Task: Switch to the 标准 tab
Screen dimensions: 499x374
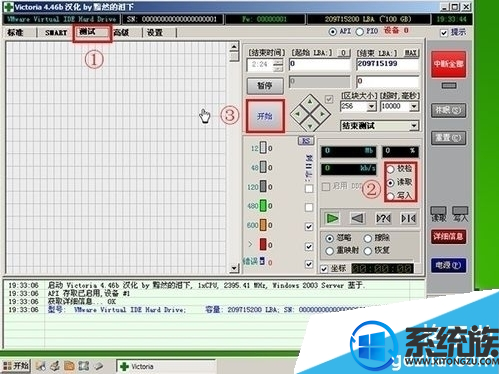Action: (15, 32)
